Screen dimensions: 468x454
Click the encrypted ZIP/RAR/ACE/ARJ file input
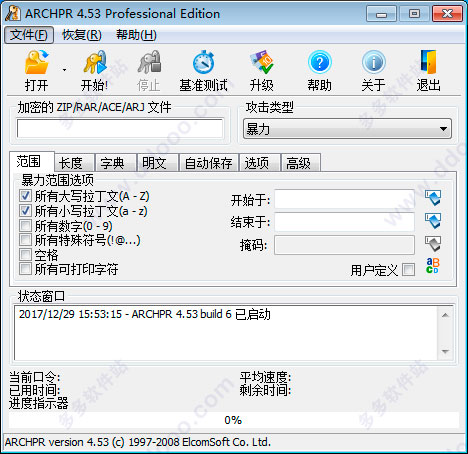pos(120,129)
